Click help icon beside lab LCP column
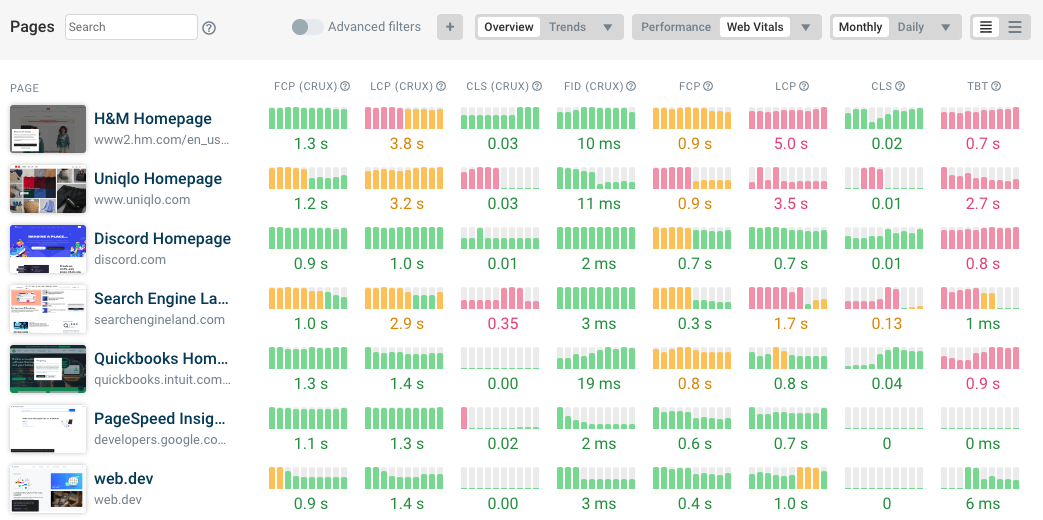Image resolution: width=1043 pixels, height=520 pixels. (804, 86)
